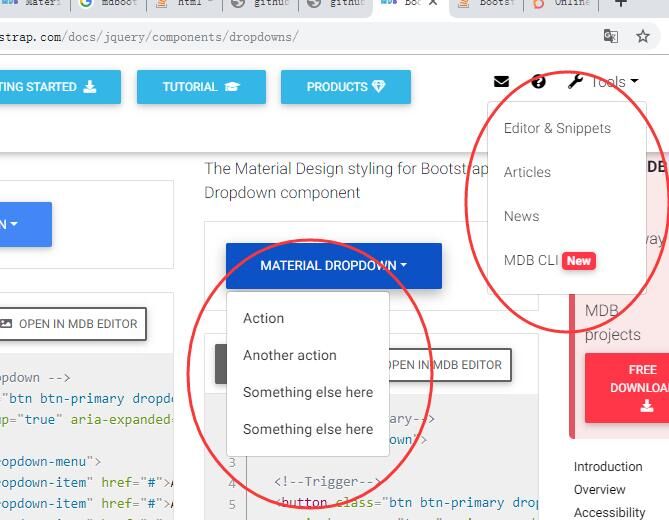Toggle the Material Dropdown button
This screenshot has width=669, height=520.
coord(334,266)
